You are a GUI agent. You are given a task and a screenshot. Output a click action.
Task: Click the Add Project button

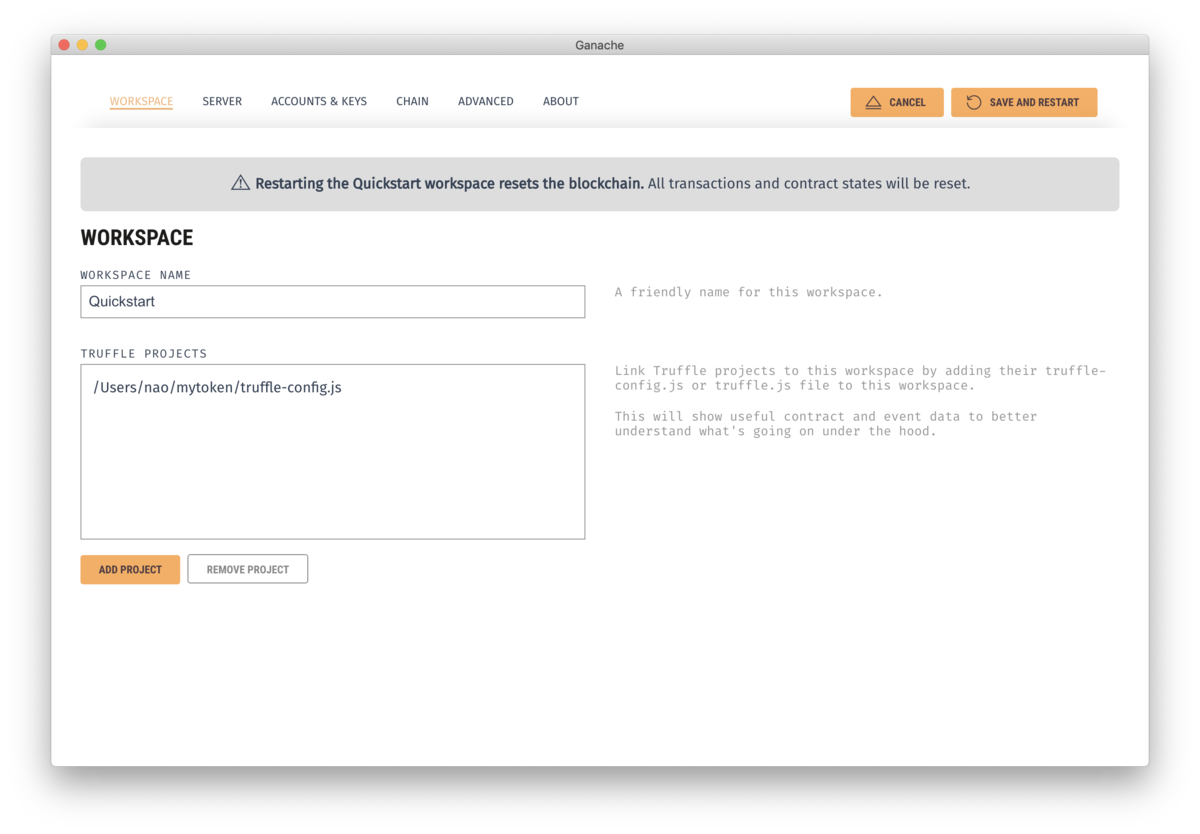coord(130,570)
